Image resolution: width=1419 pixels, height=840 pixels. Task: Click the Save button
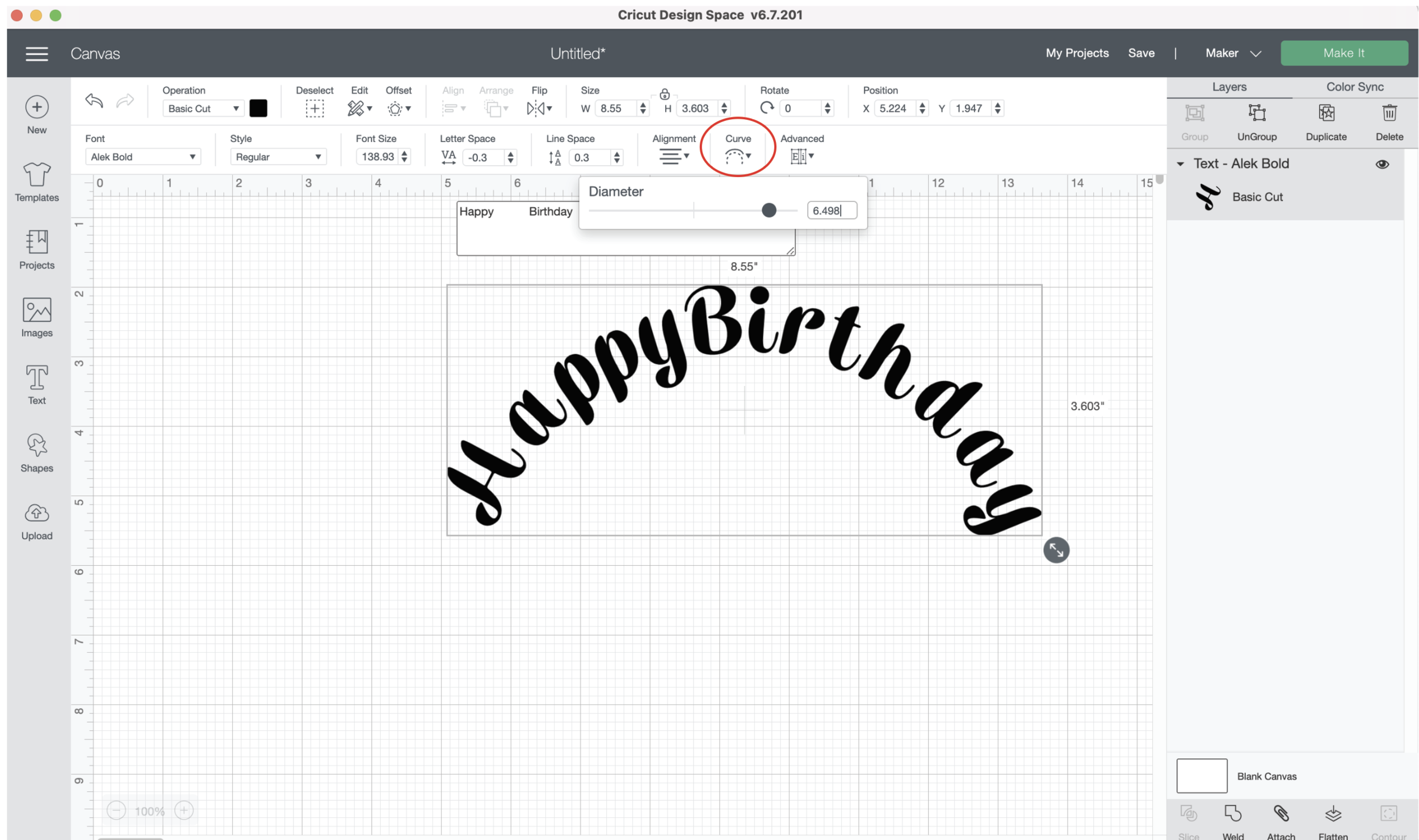click(1140, 53)
